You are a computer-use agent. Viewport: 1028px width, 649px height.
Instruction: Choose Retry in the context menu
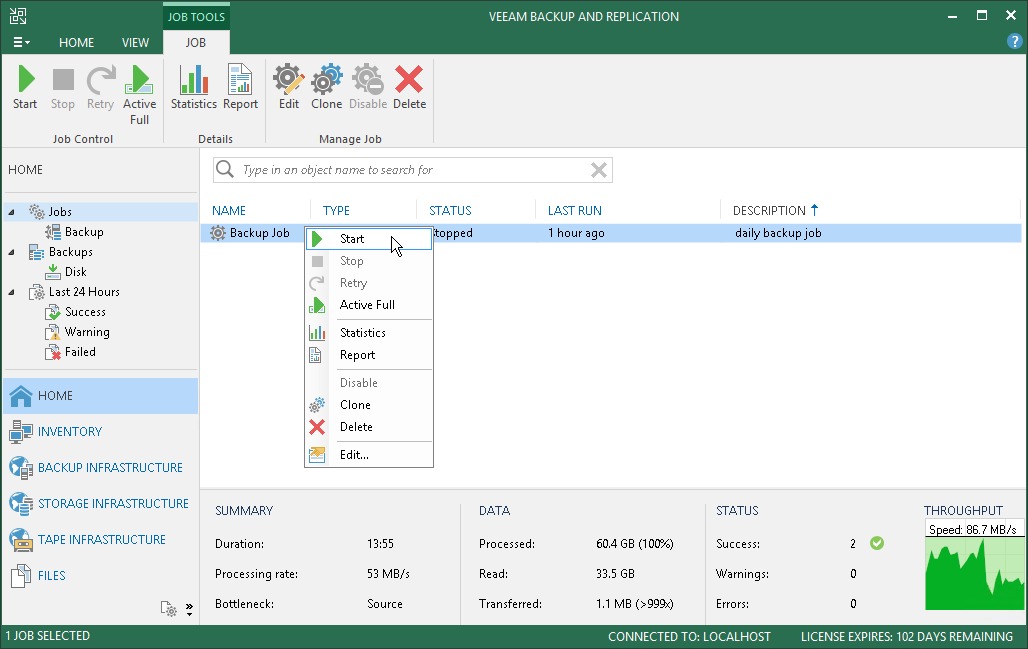369,283
